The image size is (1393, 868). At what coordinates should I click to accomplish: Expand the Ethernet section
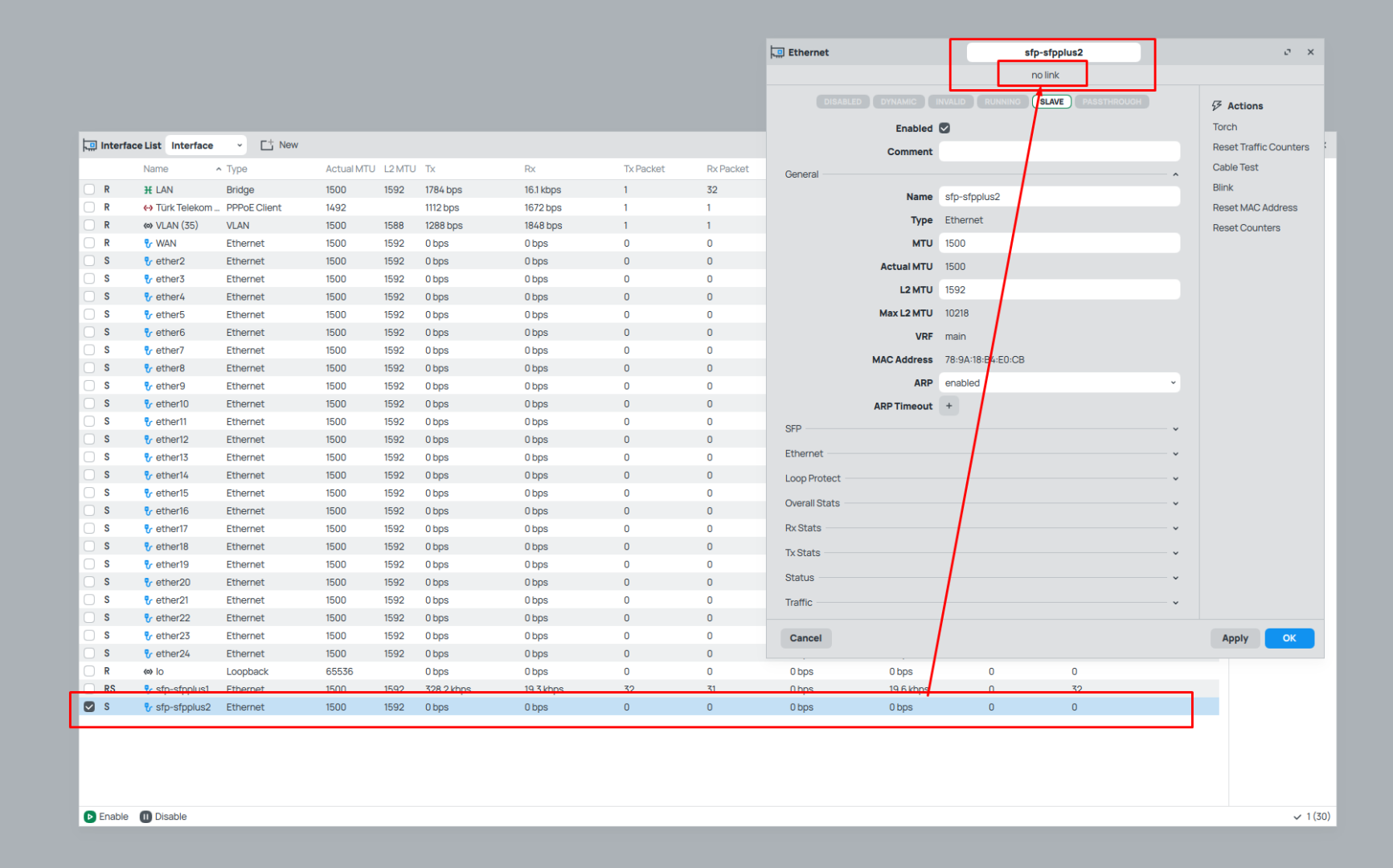[x=1175, y=454]
